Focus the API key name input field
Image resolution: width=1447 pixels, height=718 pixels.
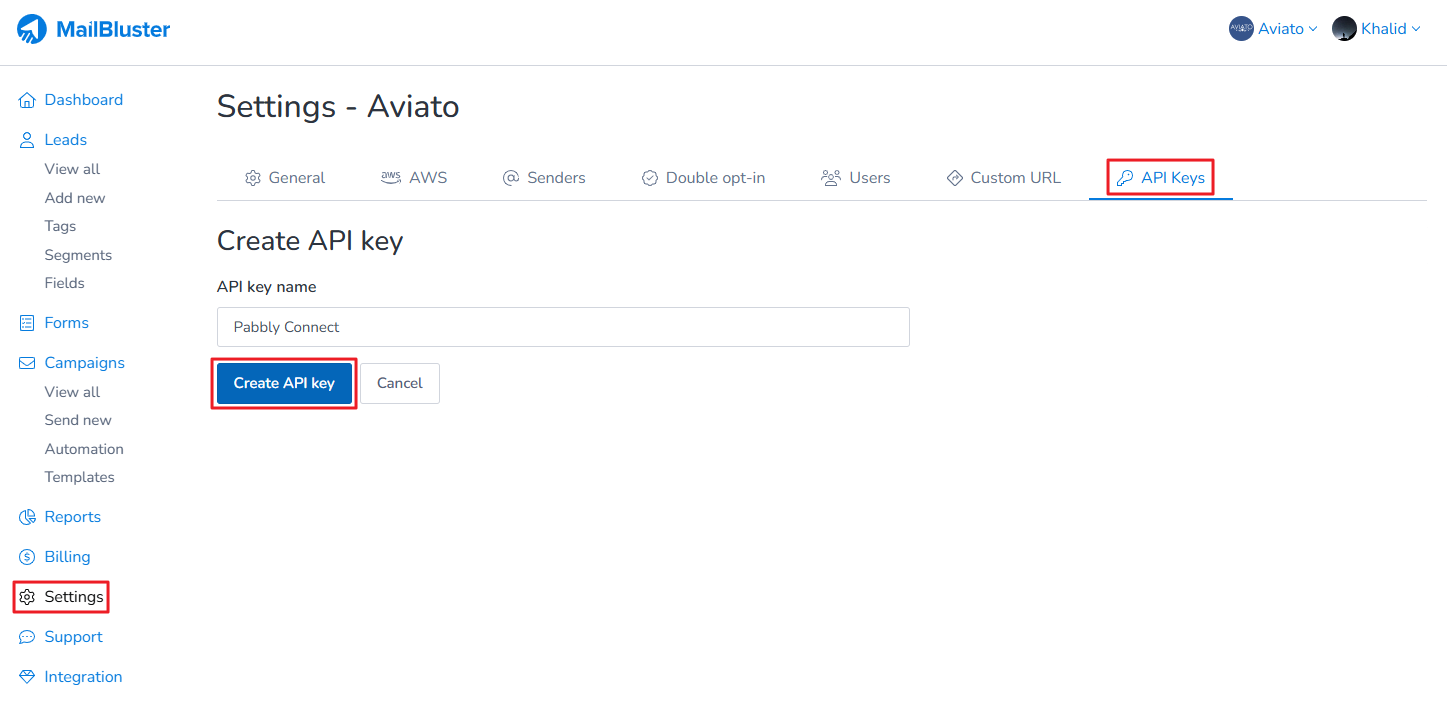[563, 327]
